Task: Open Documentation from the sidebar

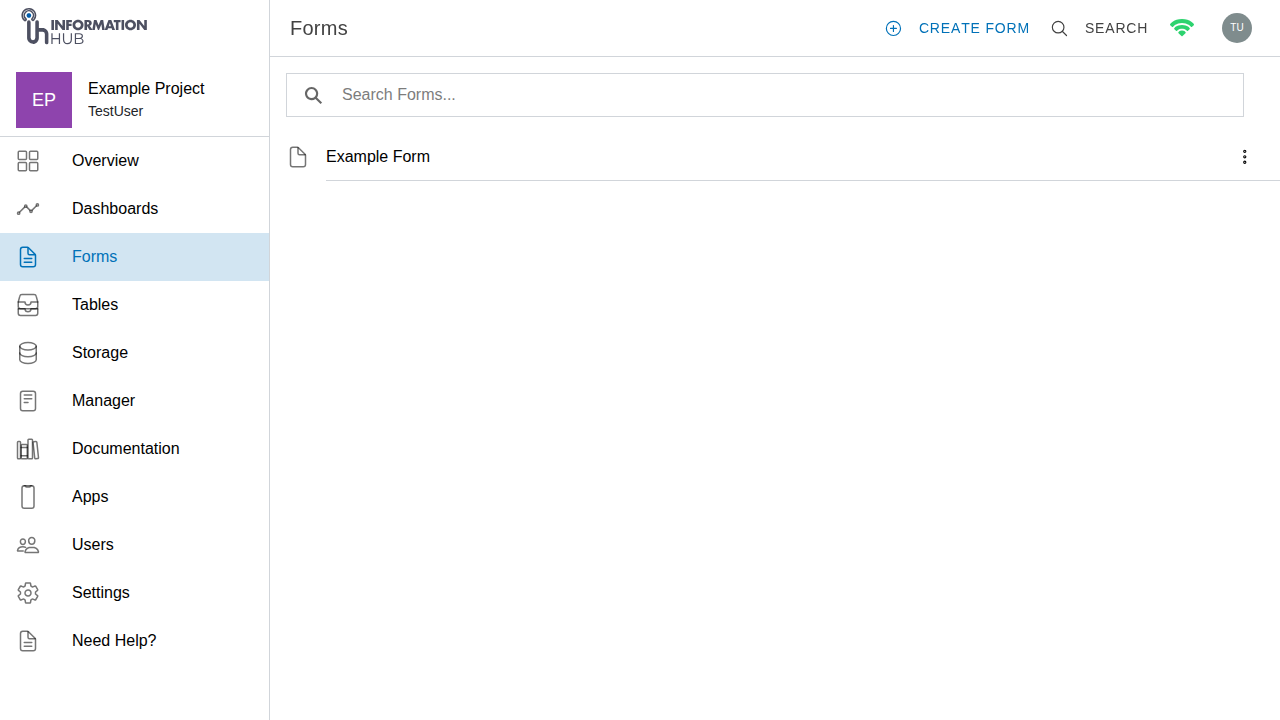Action: coord(126,449)
